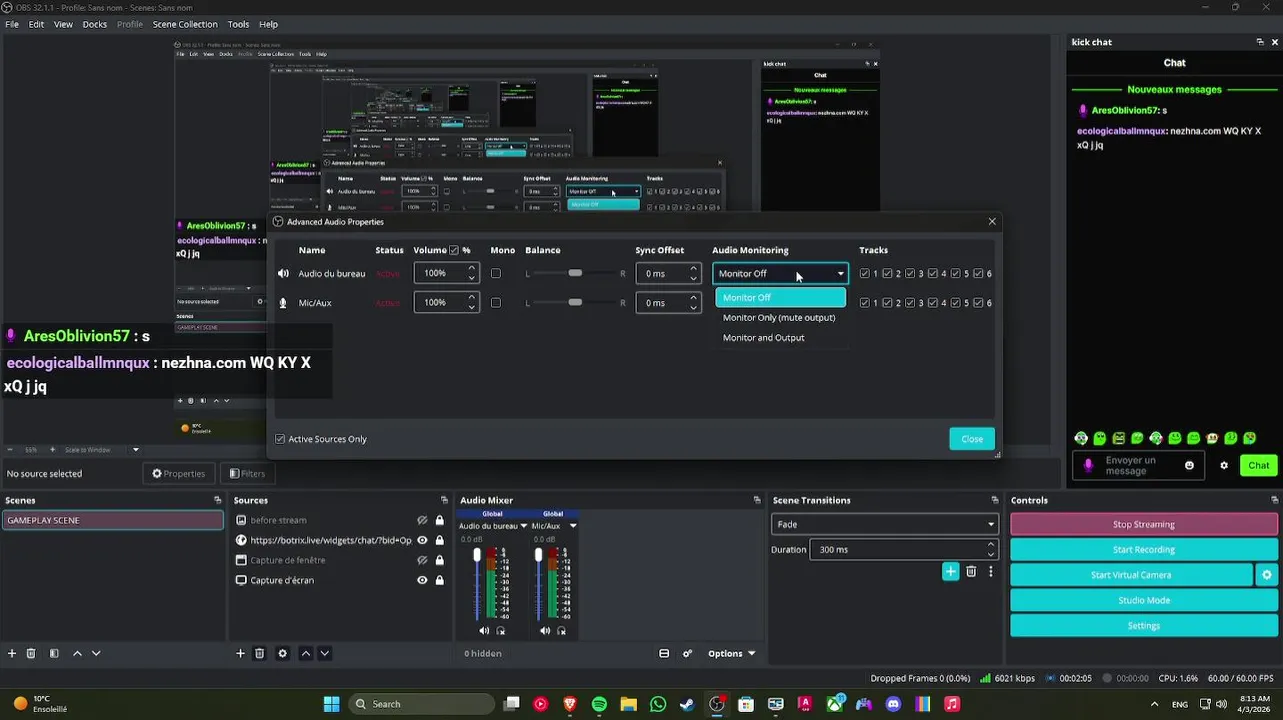Viewport: 1283px width, 720px height.
Task: Select Monitor Only (mute output) option
Action: (x=779, y=318)
